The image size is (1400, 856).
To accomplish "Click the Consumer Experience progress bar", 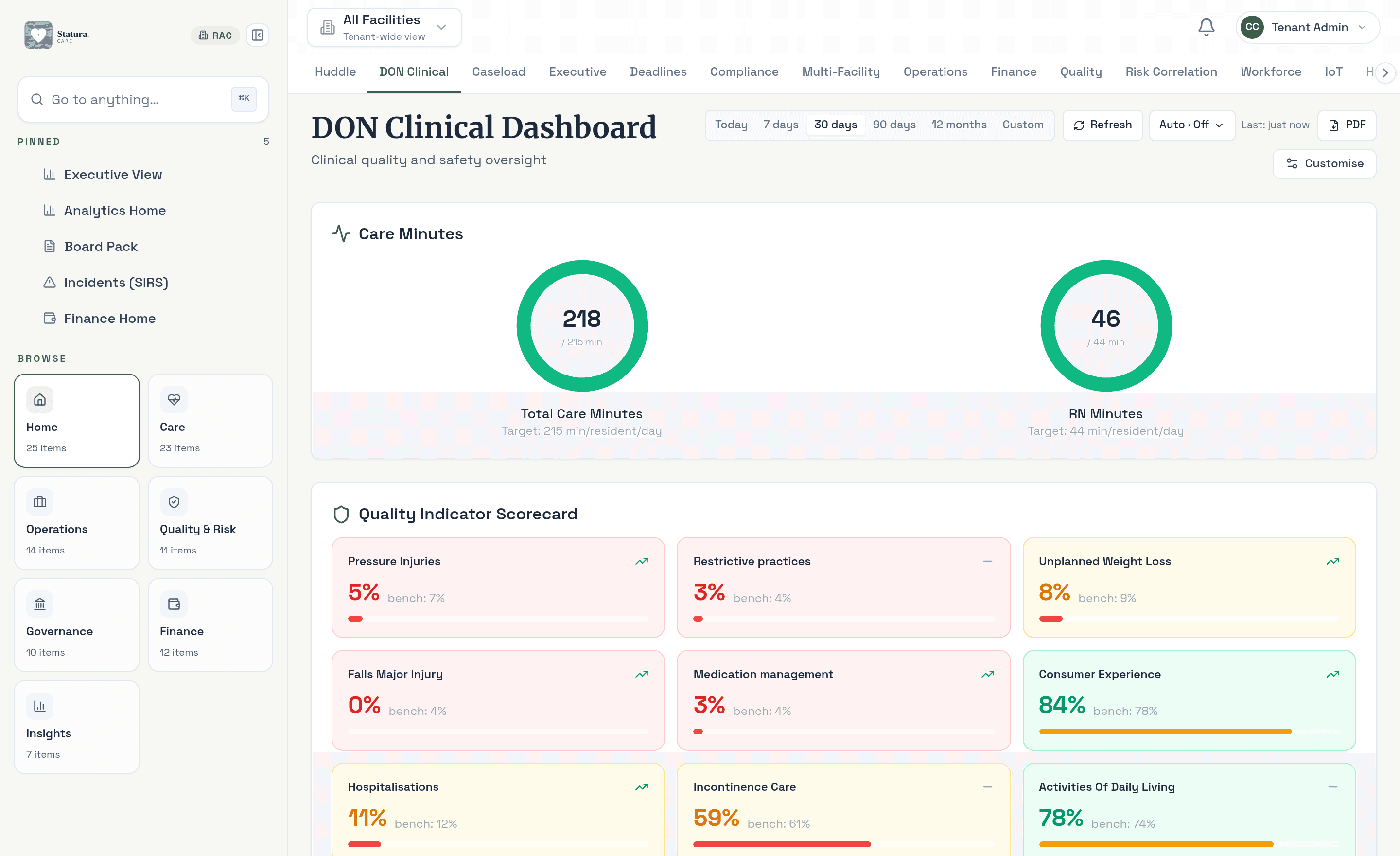I will (1189, 731).
